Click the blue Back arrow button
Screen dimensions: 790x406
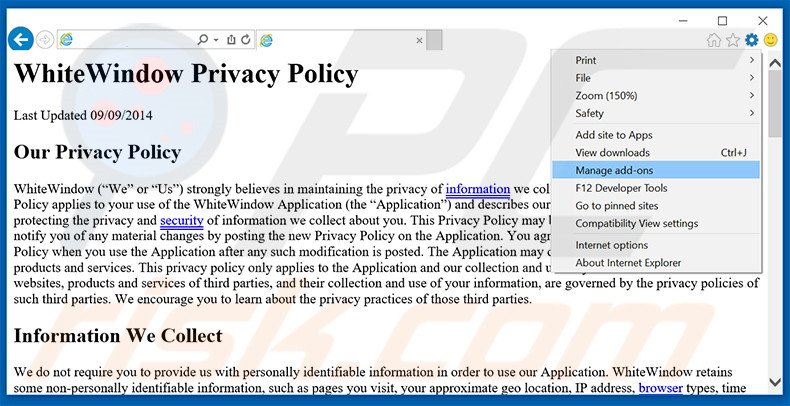click(21, 39)
